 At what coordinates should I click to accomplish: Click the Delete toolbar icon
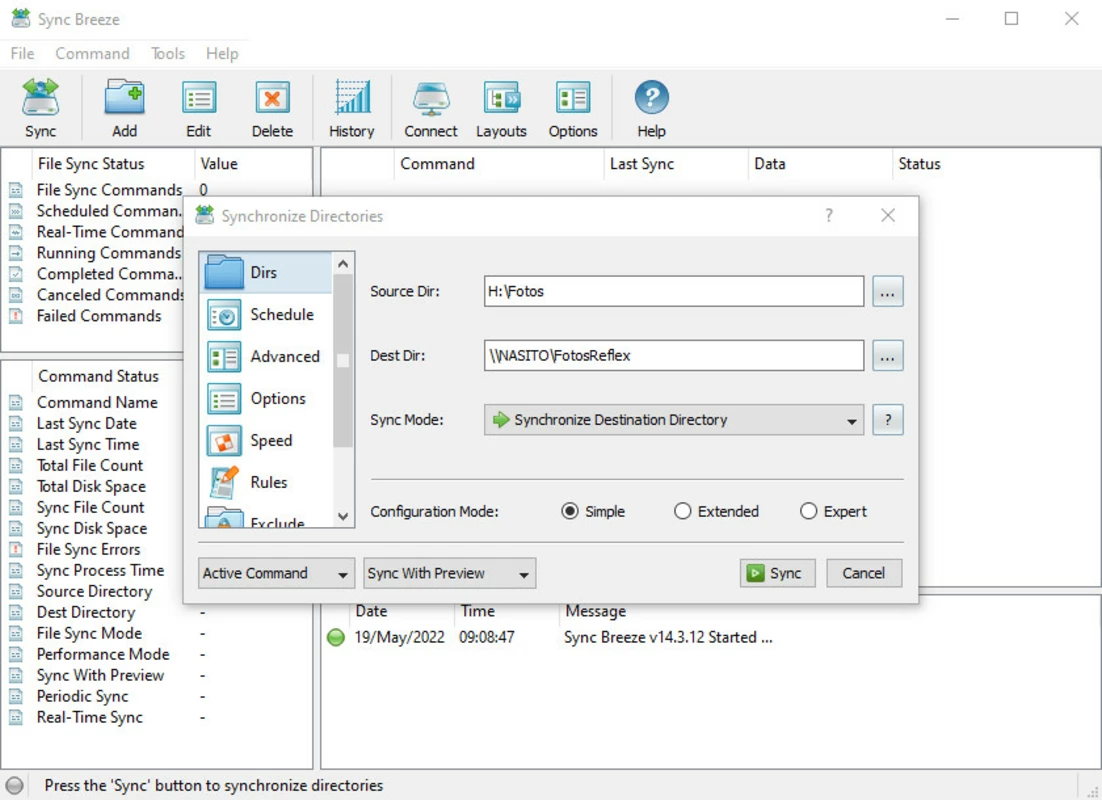click(x=273, y=98)
